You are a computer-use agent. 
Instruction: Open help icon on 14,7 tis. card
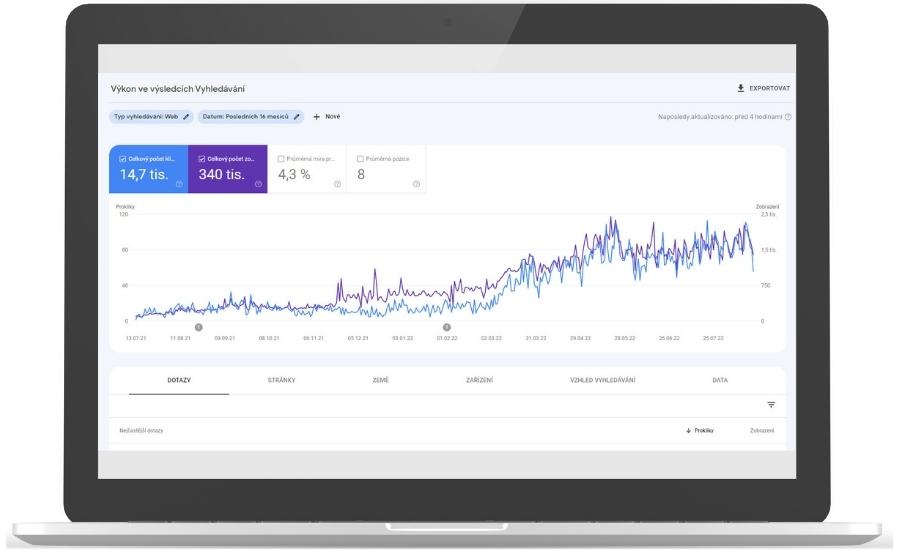[x=179, y=184]
